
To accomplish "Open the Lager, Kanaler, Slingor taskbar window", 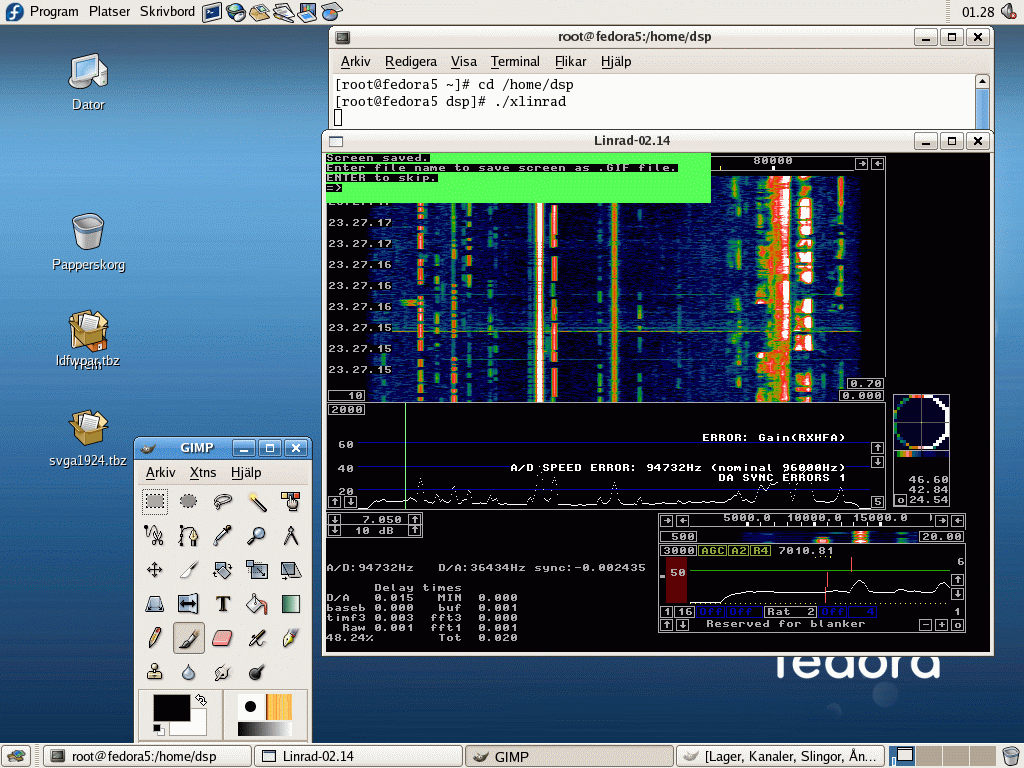I will (780, 756).
